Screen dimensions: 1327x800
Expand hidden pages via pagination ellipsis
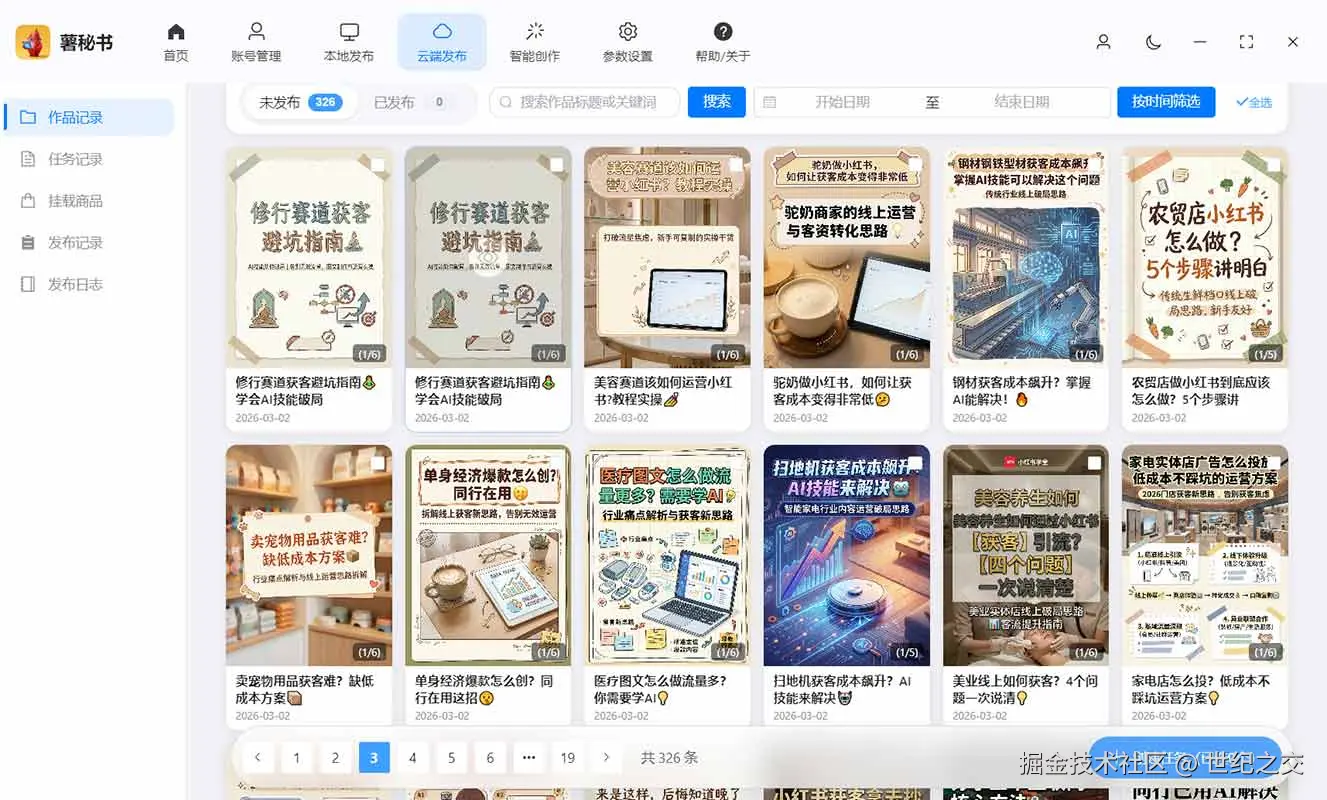pos(529,757)
